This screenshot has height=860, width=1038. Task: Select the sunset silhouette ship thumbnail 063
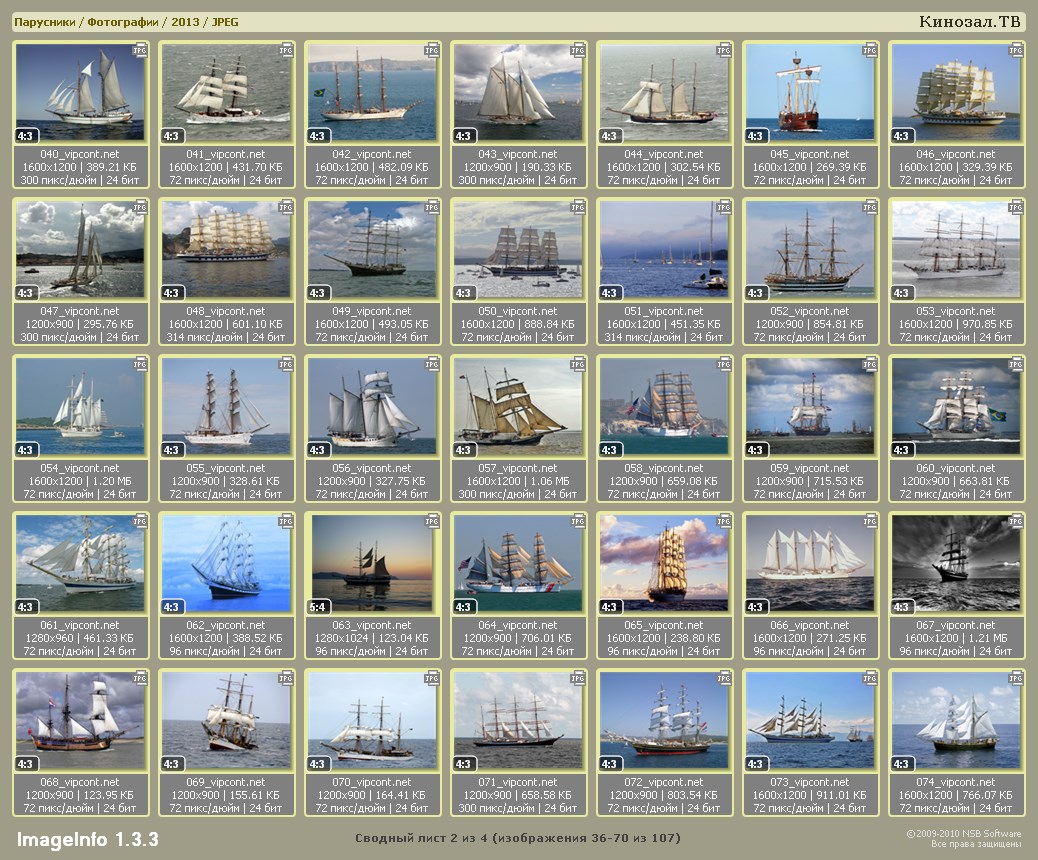coord(372,563)
